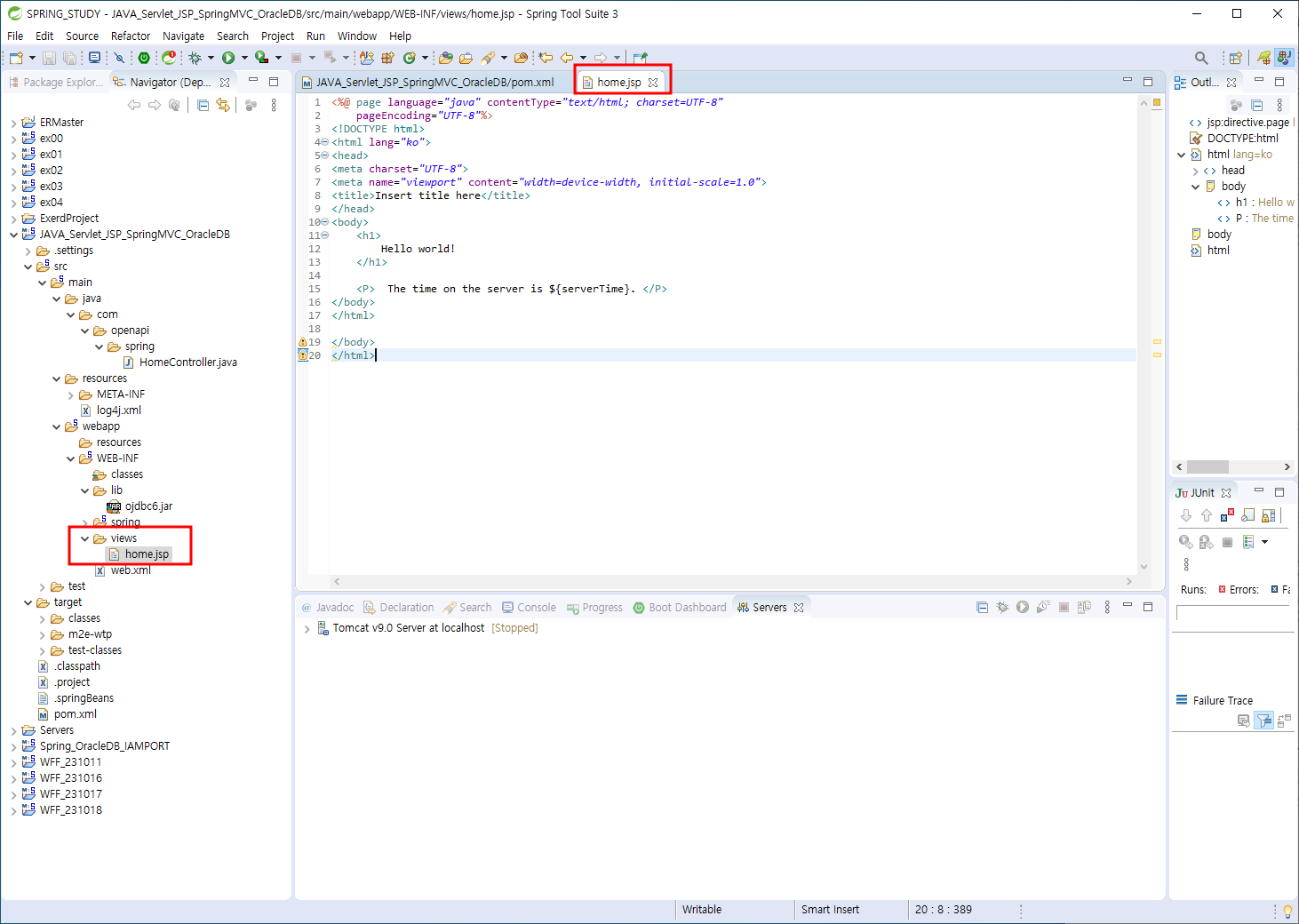
Task: Click Back navigation yellow arrow icon
Action: coord(567,58)
